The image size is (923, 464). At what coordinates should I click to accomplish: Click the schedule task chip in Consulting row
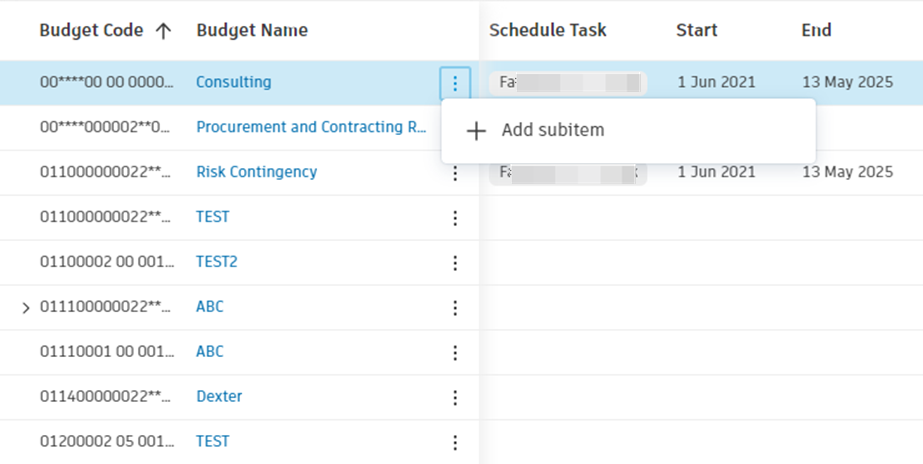click(x=567, y=82)
